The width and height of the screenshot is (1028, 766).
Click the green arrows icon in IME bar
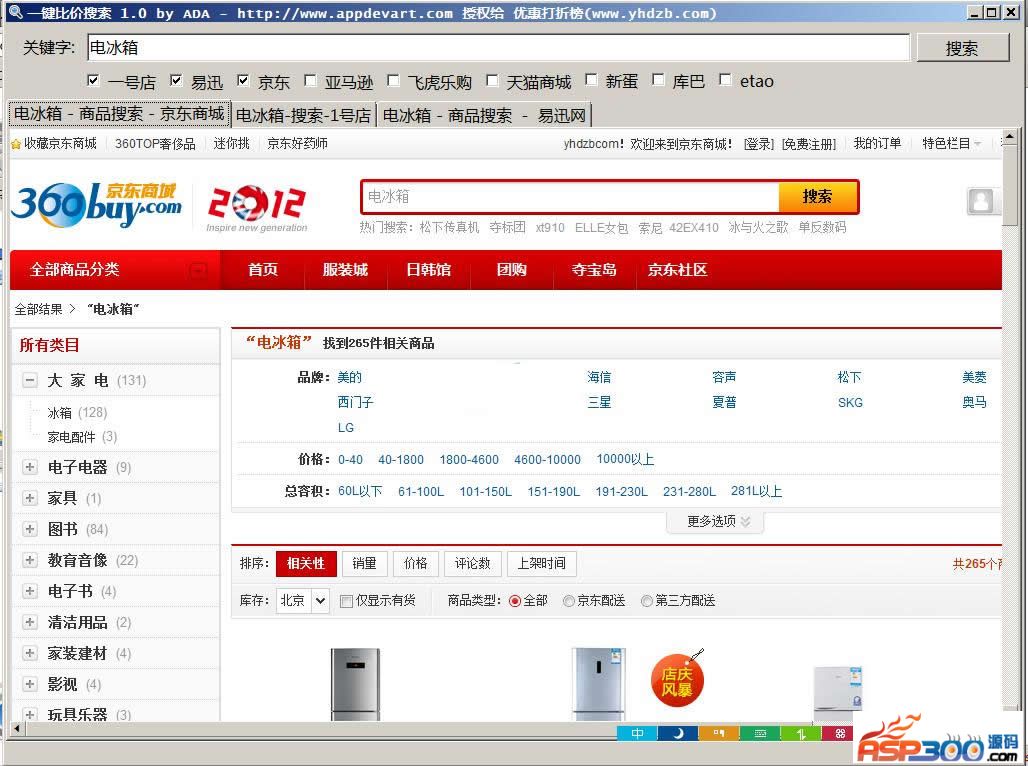801,733
